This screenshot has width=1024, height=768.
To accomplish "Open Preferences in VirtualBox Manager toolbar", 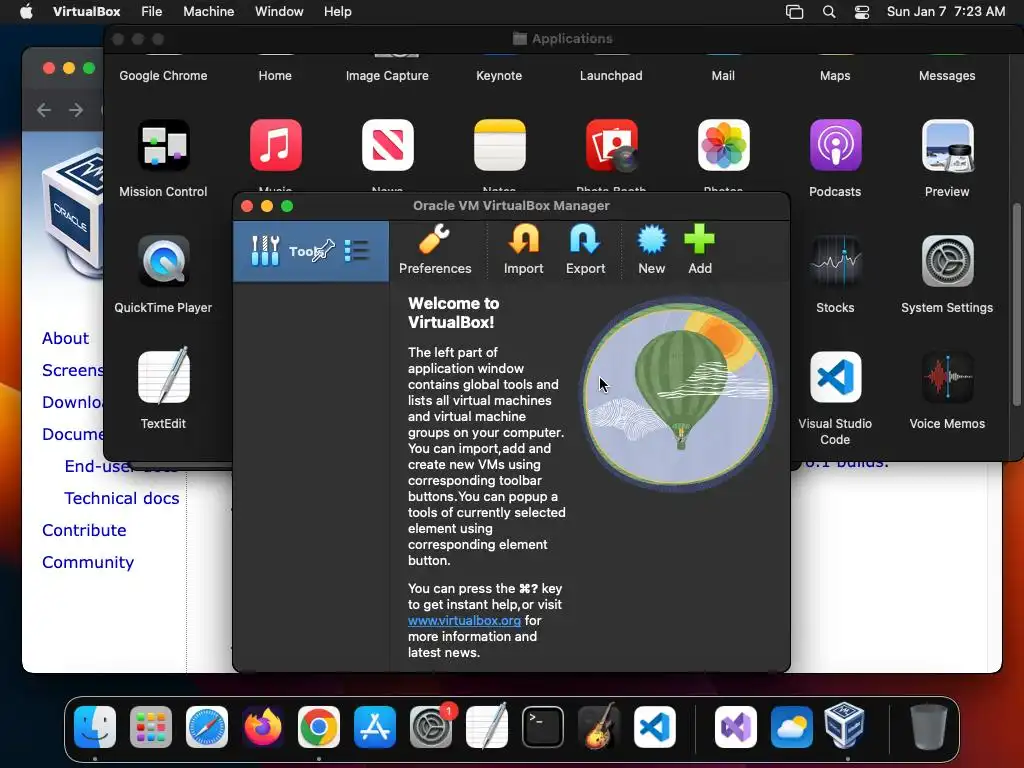I will 435,249.
